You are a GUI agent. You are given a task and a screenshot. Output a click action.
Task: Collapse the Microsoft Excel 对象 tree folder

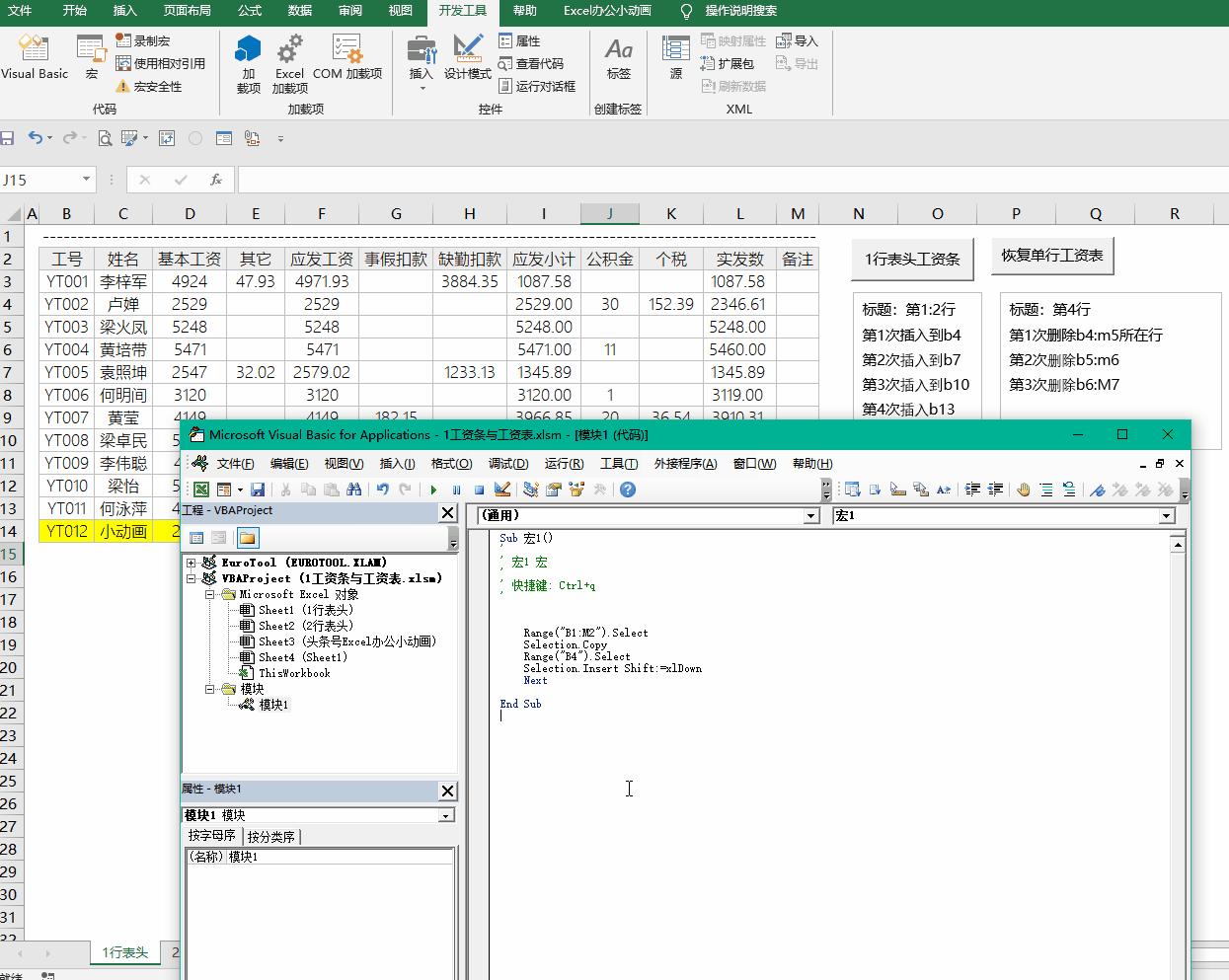click(210, 595)
